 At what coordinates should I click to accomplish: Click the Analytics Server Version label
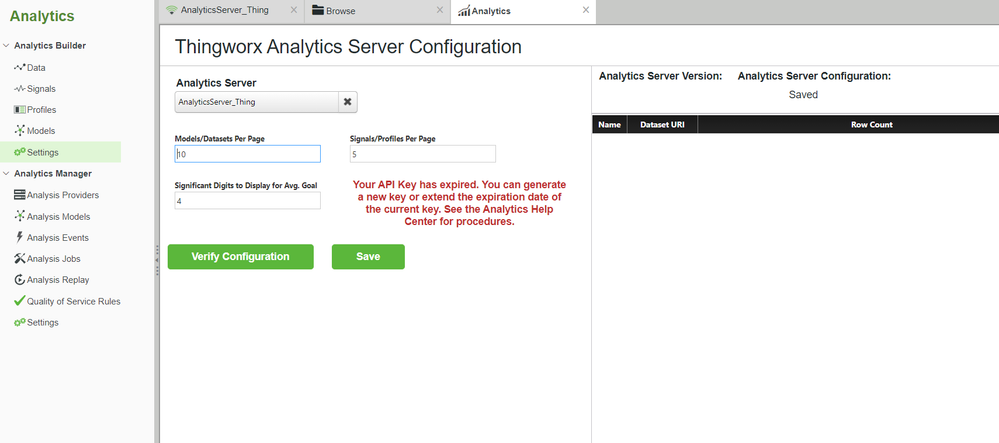coord(661,76)
